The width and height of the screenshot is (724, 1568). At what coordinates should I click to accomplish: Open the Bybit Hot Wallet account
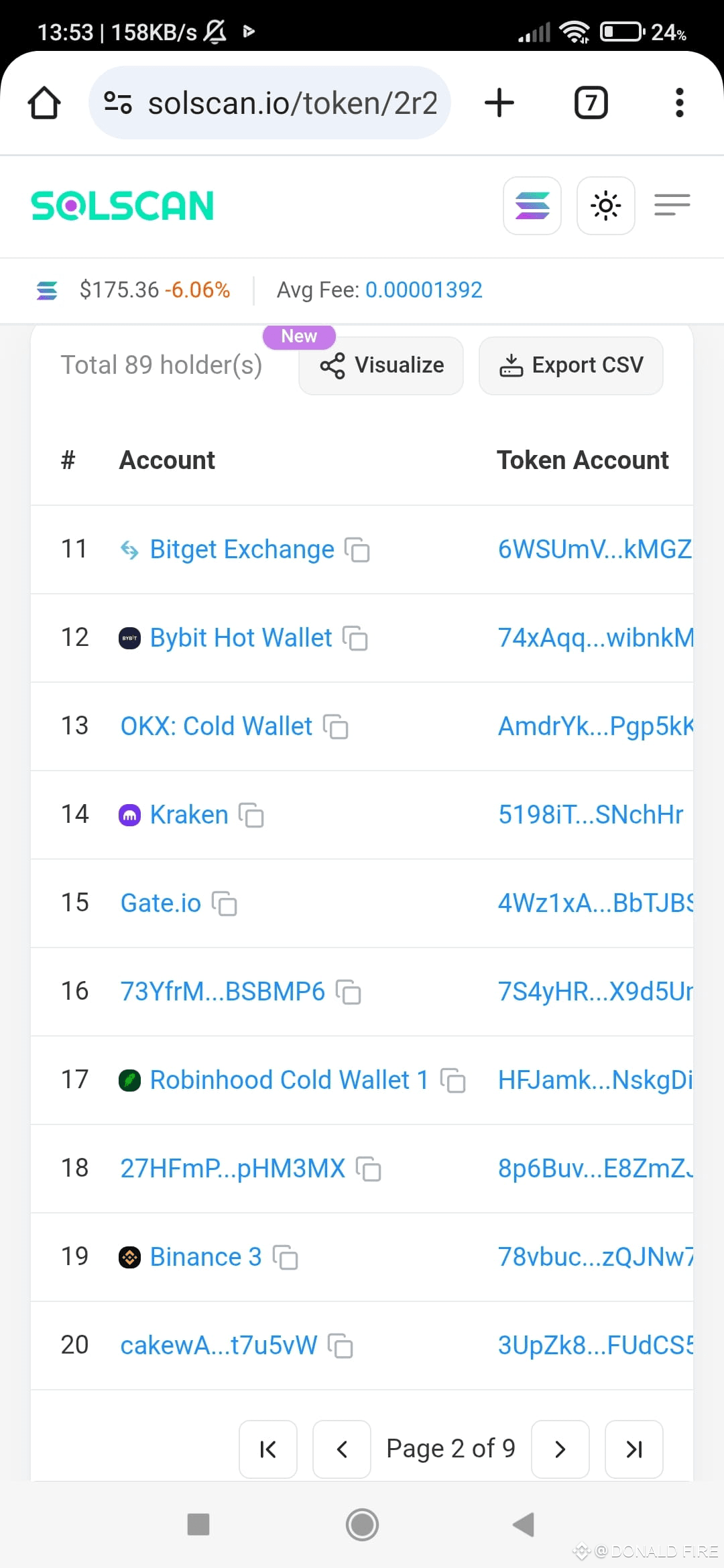point(241,637)
